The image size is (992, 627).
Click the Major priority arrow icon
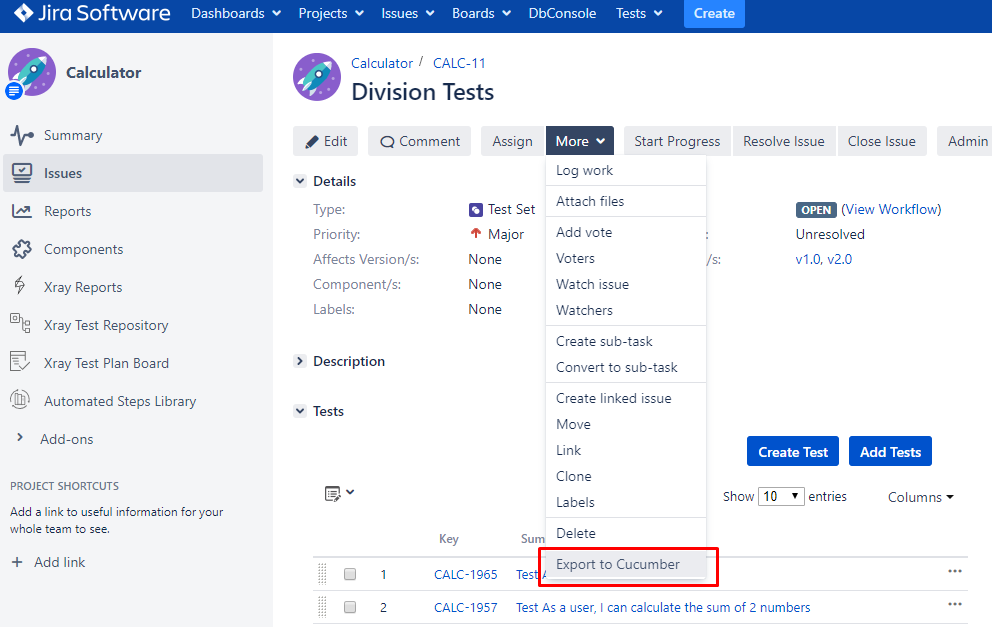click(476, 233)
